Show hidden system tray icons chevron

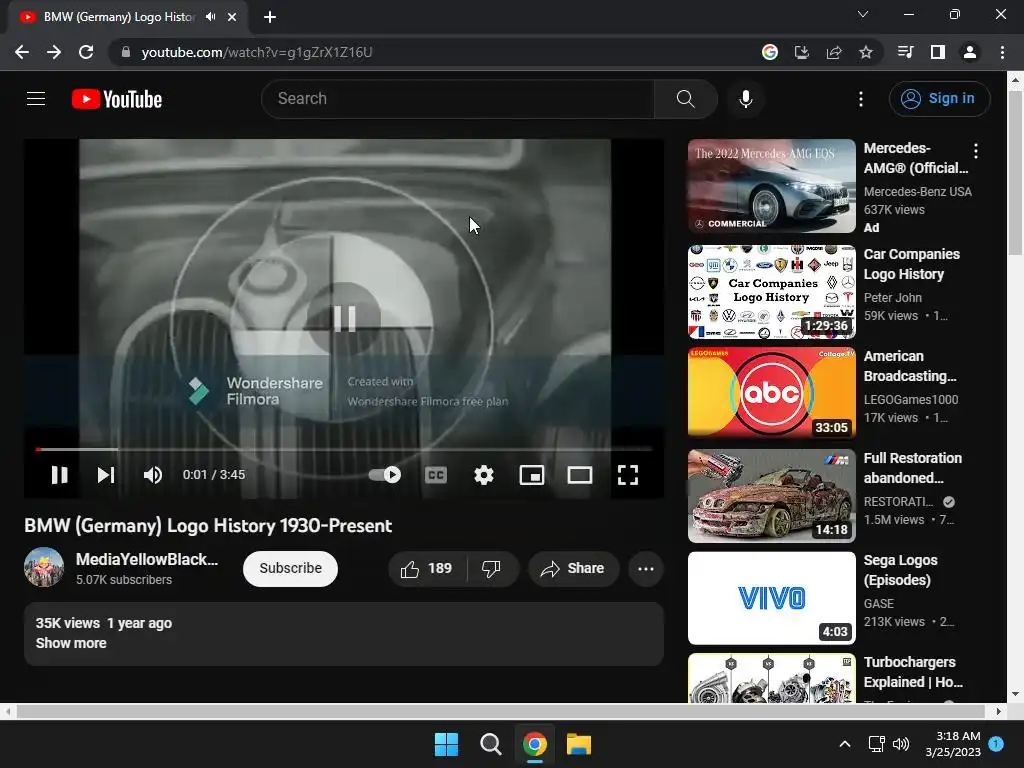(x=844, y=744)
